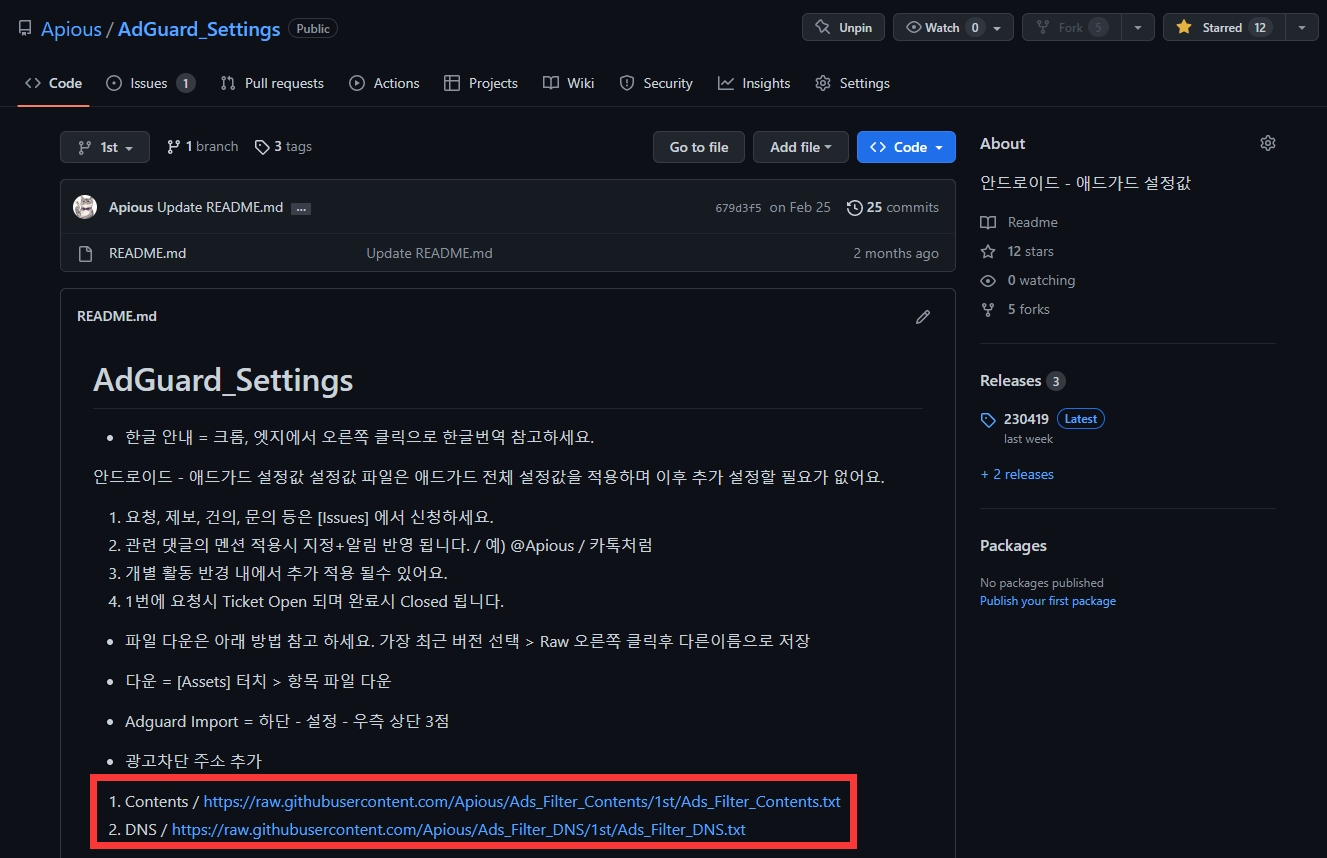The image size is (1327, 858).
Task: Click the pin icon in Unpin button
Action: click(x=823, y=27)
